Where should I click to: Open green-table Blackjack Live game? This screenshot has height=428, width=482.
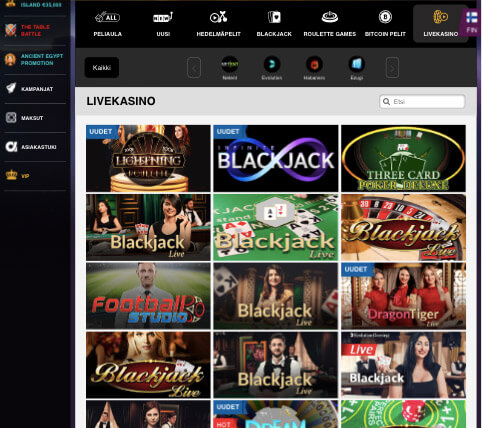[276, 227]
